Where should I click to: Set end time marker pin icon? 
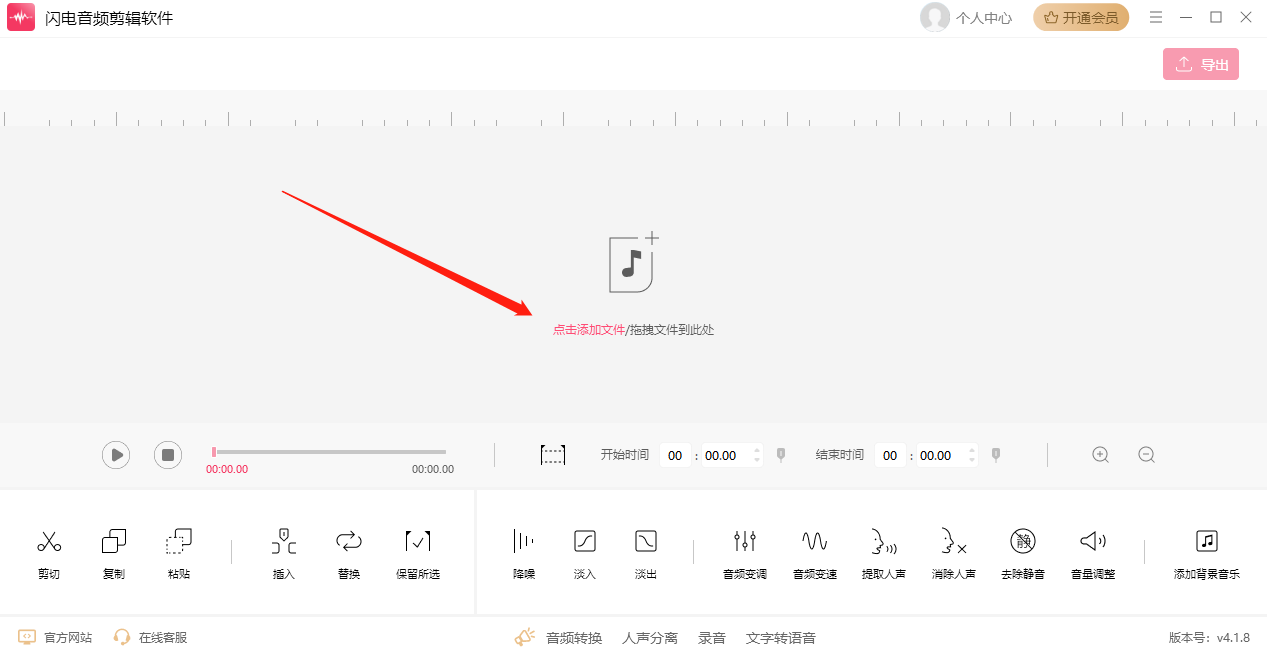pyautogui.click(x=996, y=455)
